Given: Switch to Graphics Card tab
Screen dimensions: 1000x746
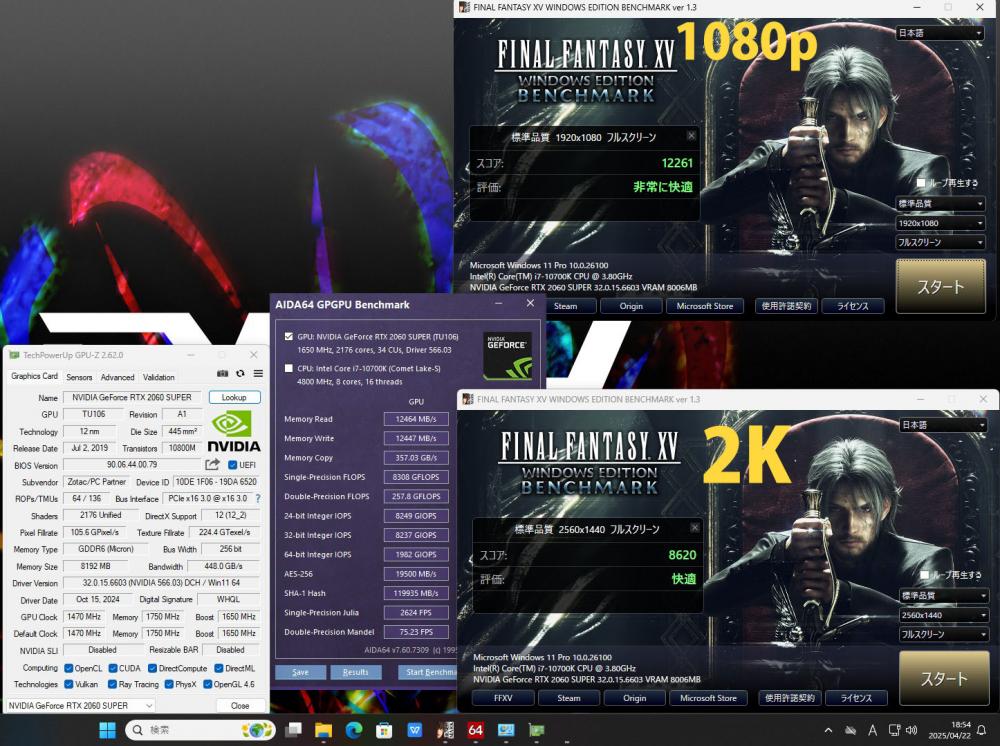Looking at the screenshot, I should [34, 376].
